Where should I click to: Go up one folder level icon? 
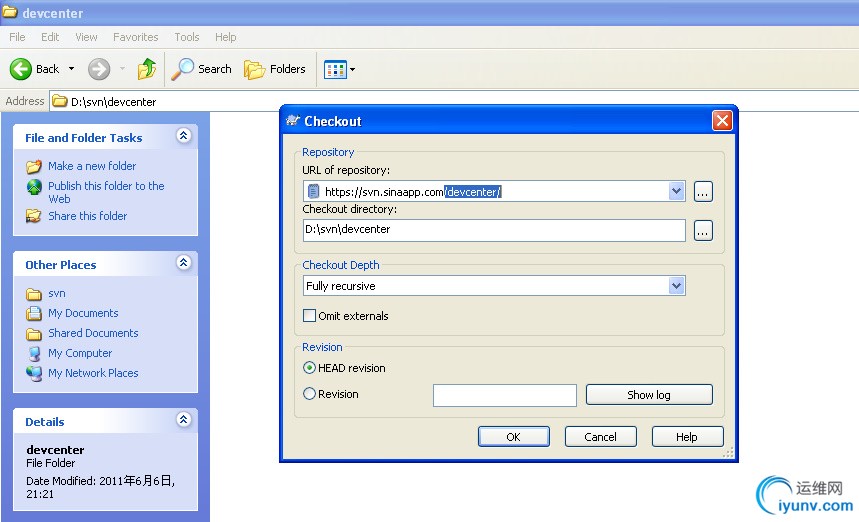[147, 69]
